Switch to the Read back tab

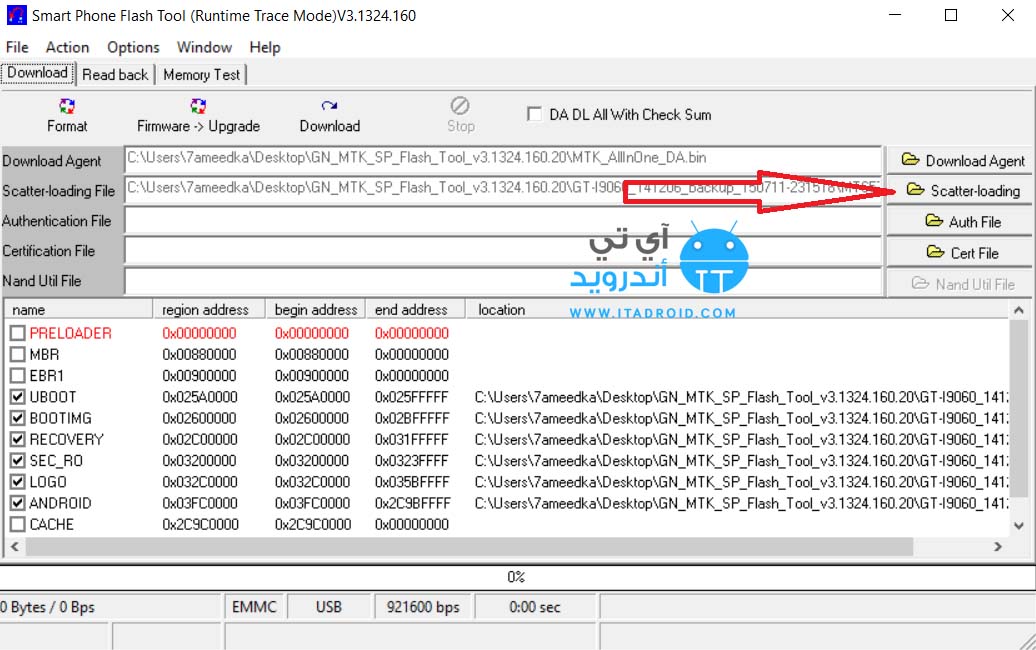[115, 75]
